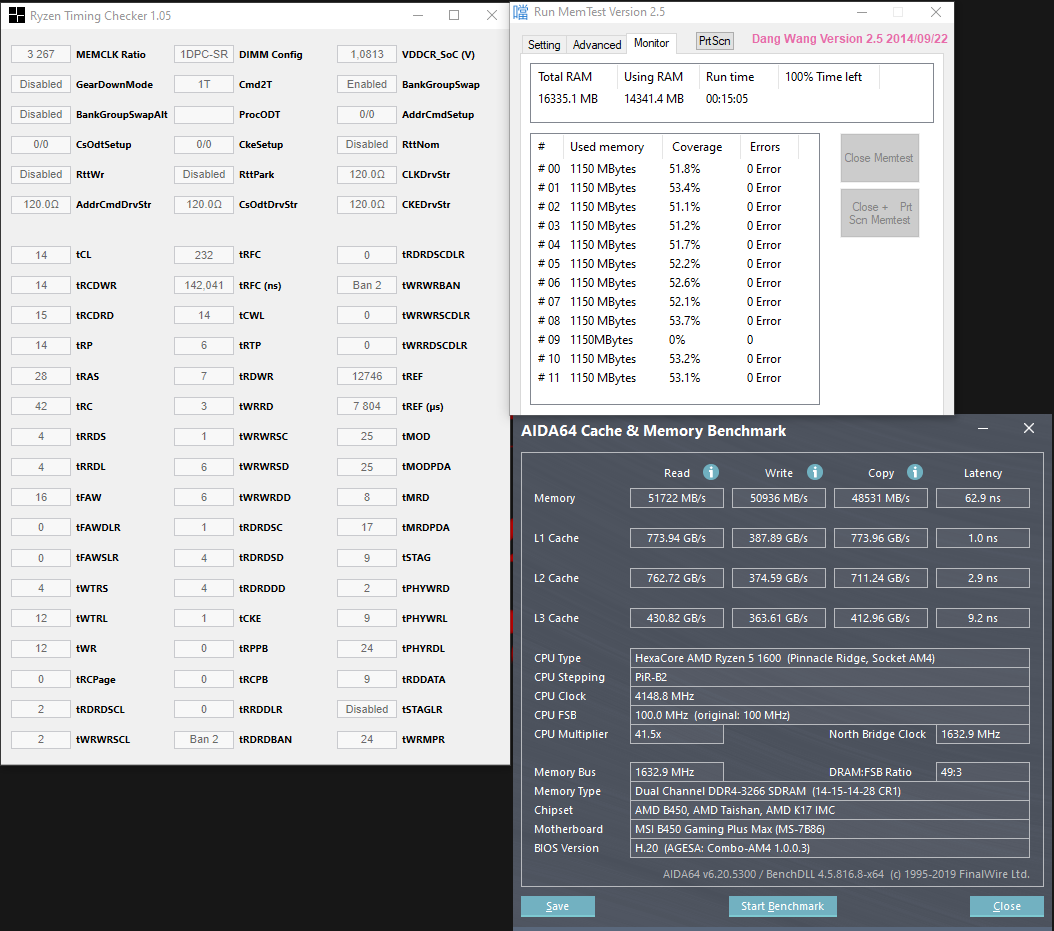Screen dimensions: 1054x931
Task: Click the DIMM Config field 1DPC-SR
Action: (204, 54)
